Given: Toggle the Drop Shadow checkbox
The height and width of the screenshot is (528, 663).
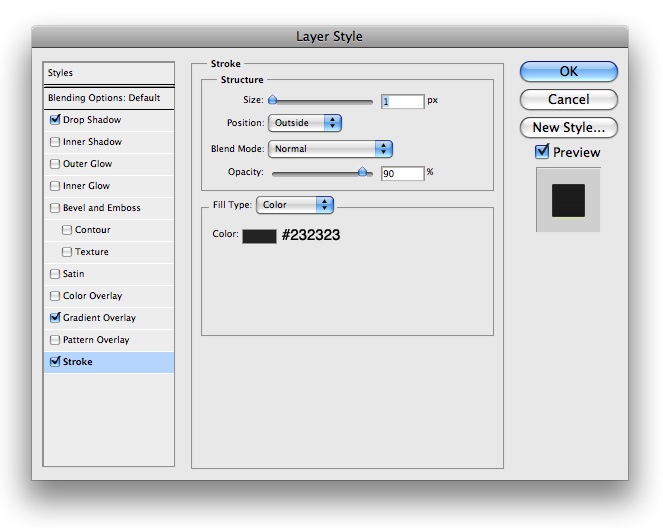Looking at the screenshot, I should [55, 120].
